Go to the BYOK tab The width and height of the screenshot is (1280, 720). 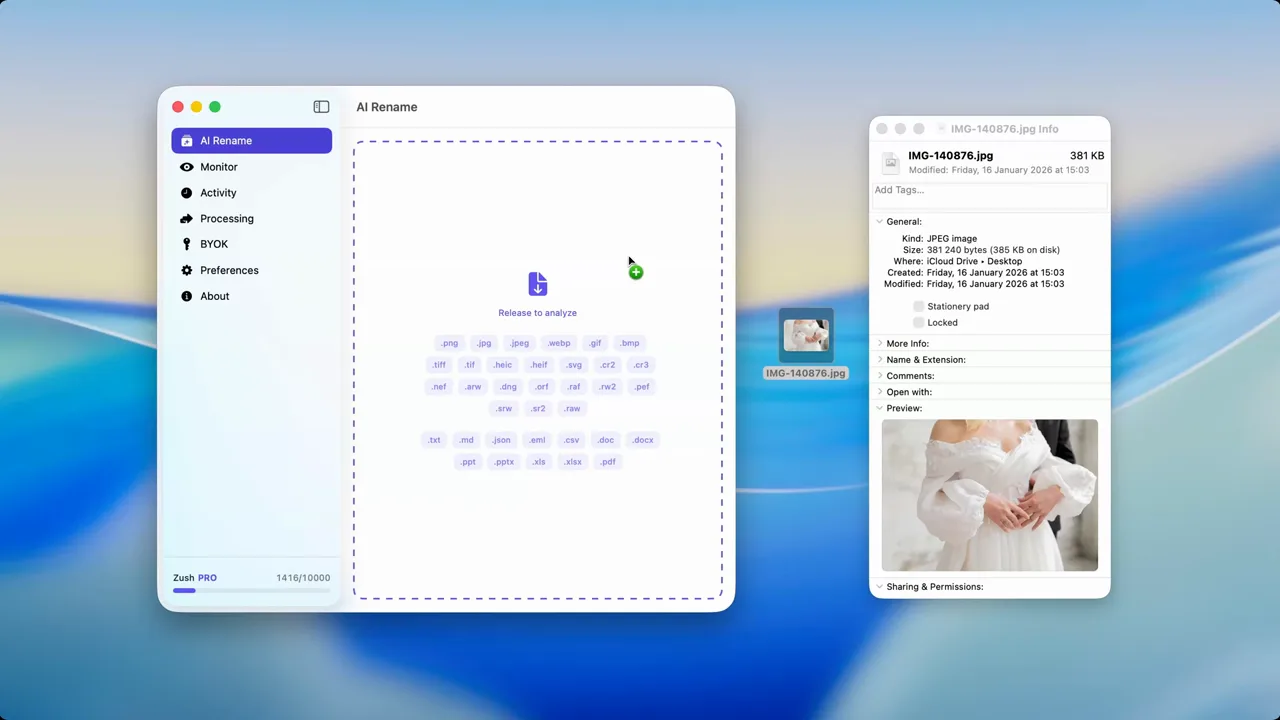click(x=251, y=244)
